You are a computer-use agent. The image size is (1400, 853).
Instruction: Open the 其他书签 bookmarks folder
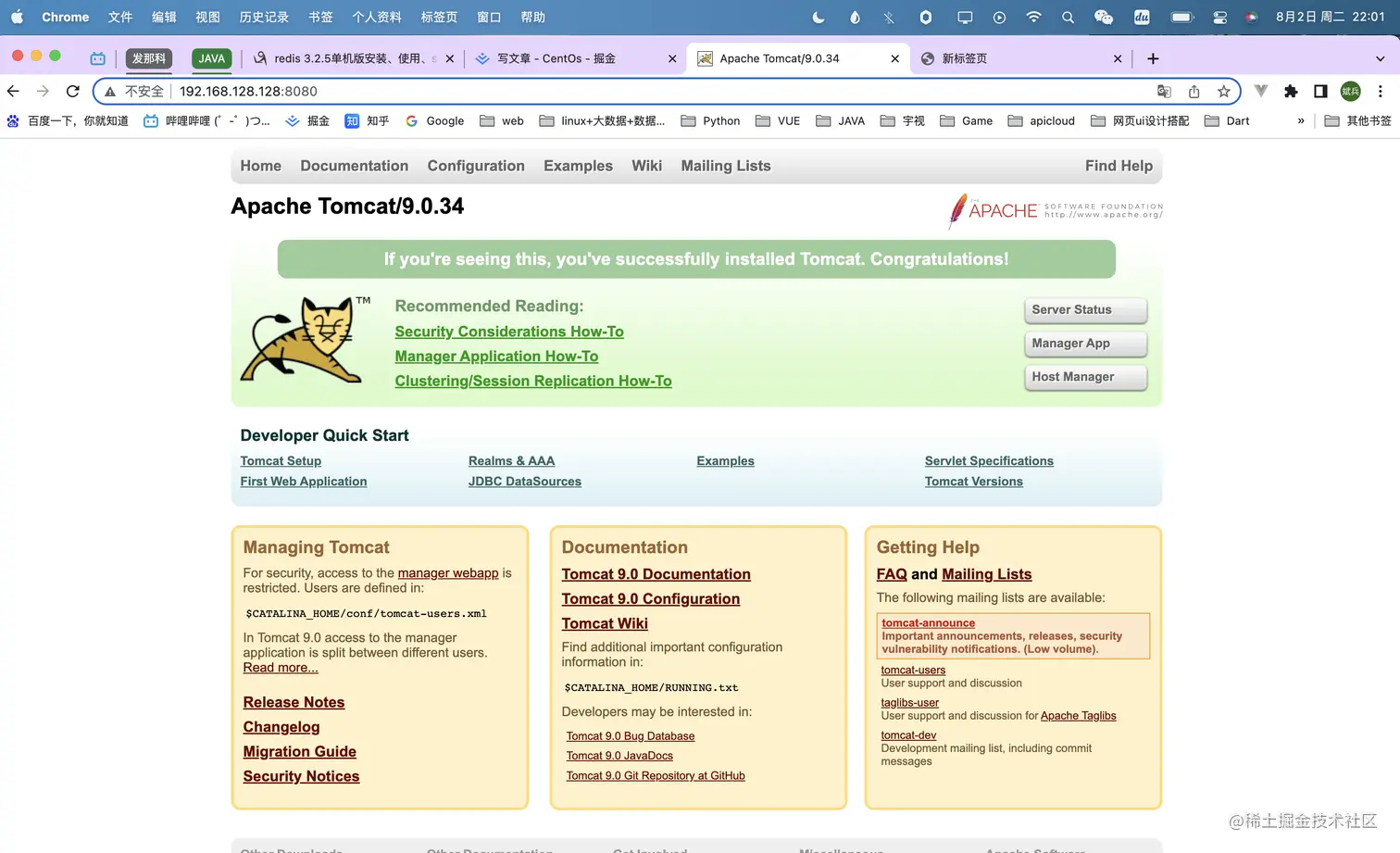pyautogui.click(x=1358, y=120)
